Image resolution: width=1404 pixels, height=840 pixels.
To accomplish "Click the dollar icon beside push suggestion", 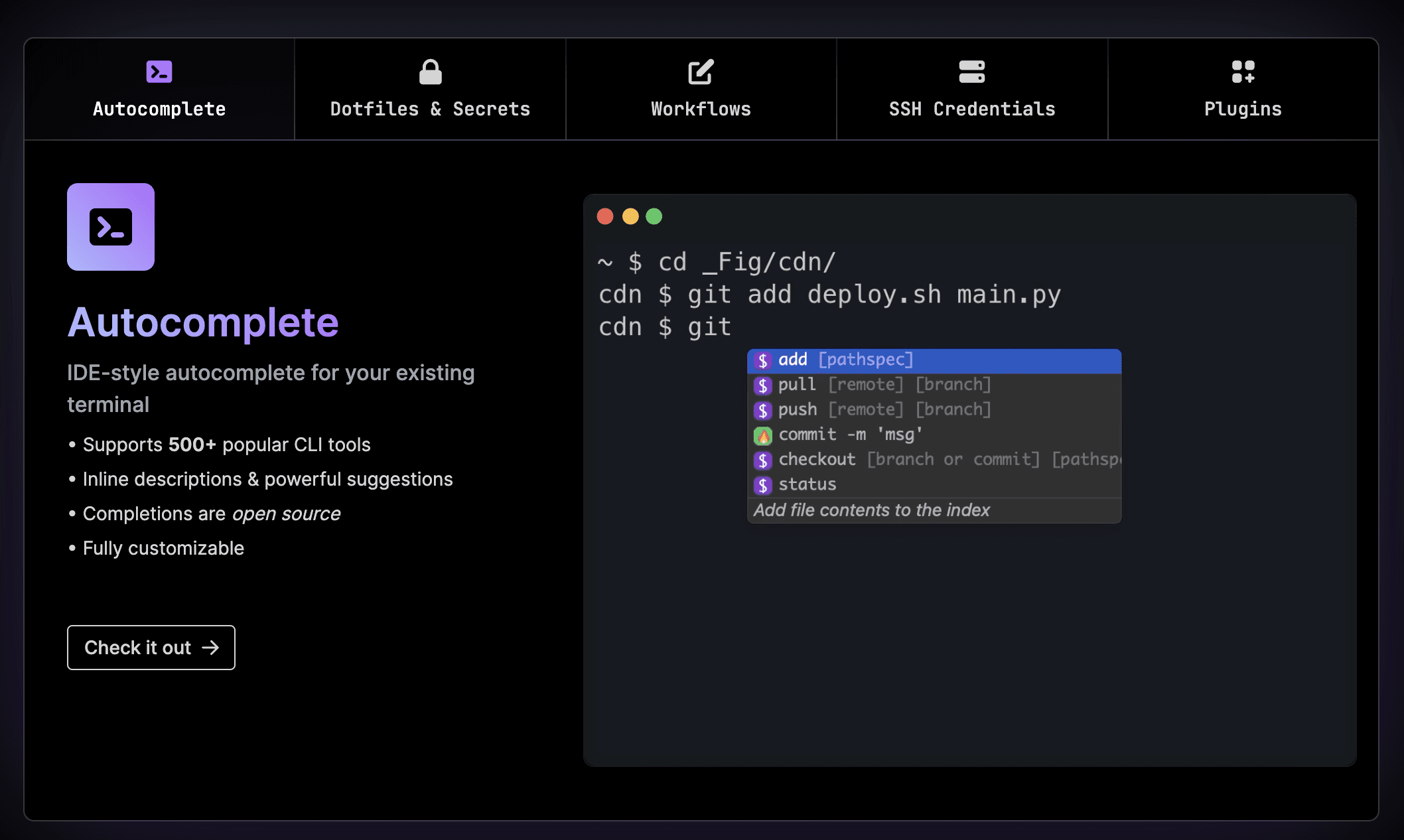I will [x=763, y=411].
